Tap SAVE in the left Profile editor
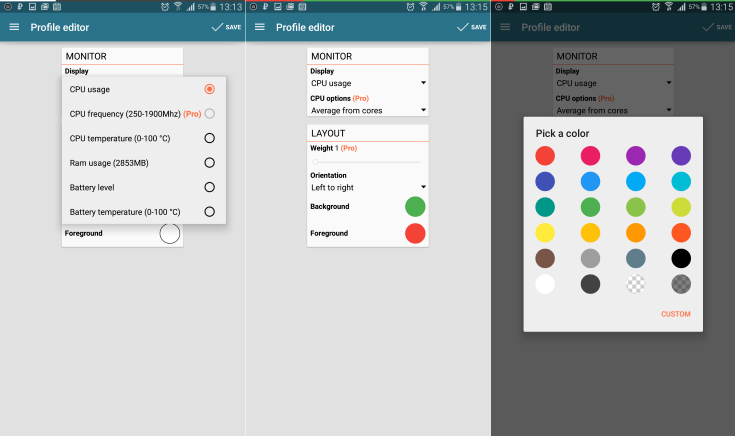Screen dimensions: 735x436 click(x=226, y=27)
